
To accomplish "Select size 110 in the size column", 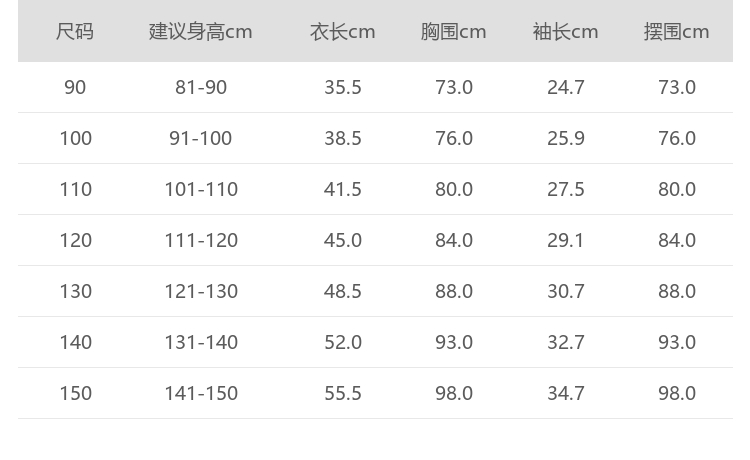I will (x=75, y=189).
